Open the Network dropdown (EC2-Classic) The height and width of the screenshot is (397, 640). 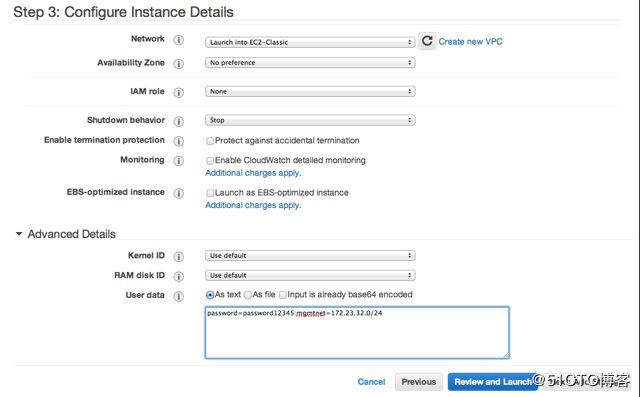click(310, 42)
